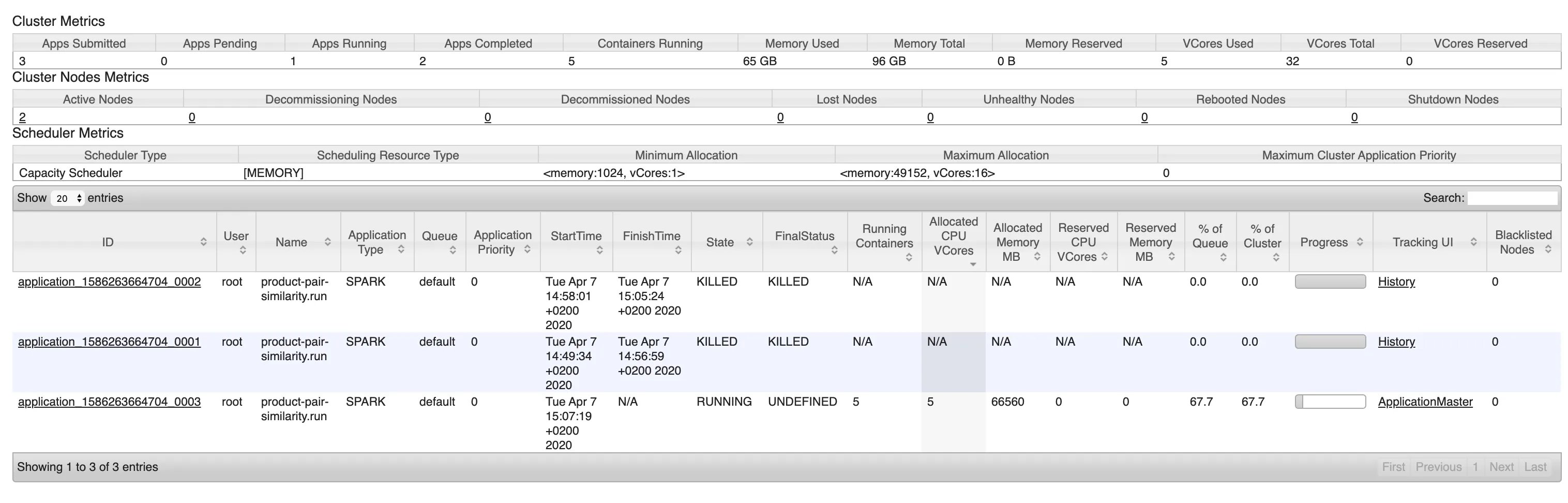Open the Active Nodes count link
1568x503 pixels.
click(x=23, y=117)
